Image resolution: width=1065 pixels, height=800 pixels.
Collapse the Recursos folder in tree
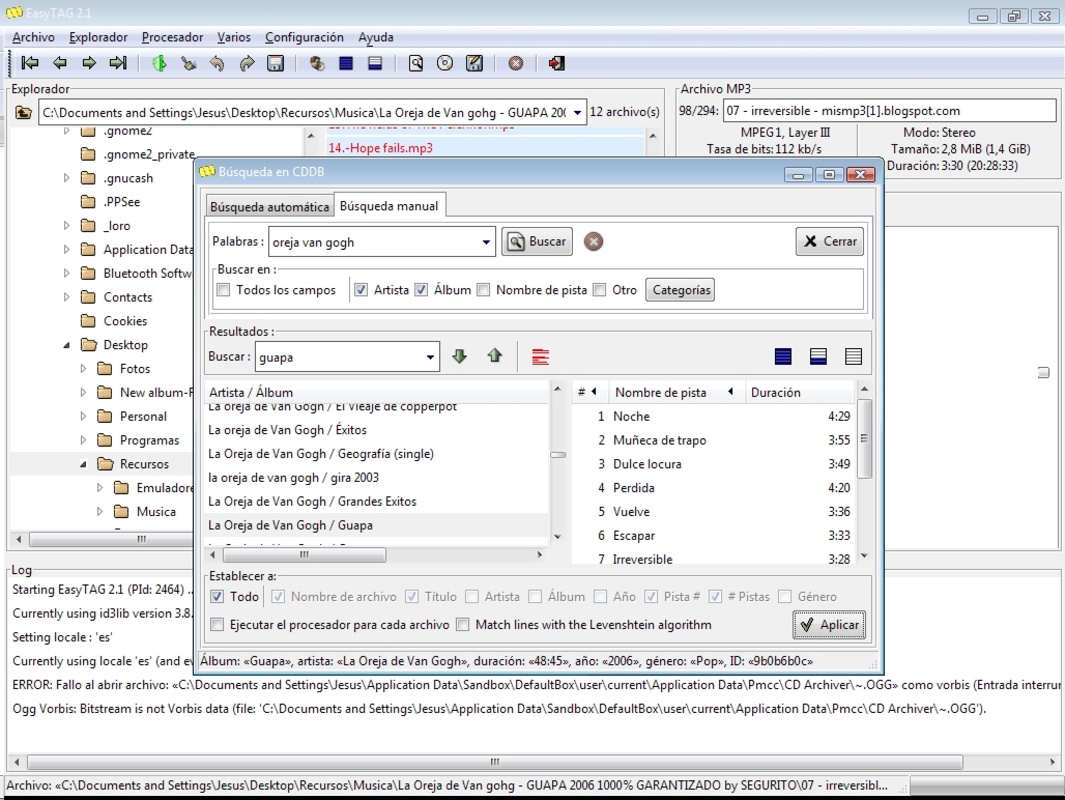83,464
